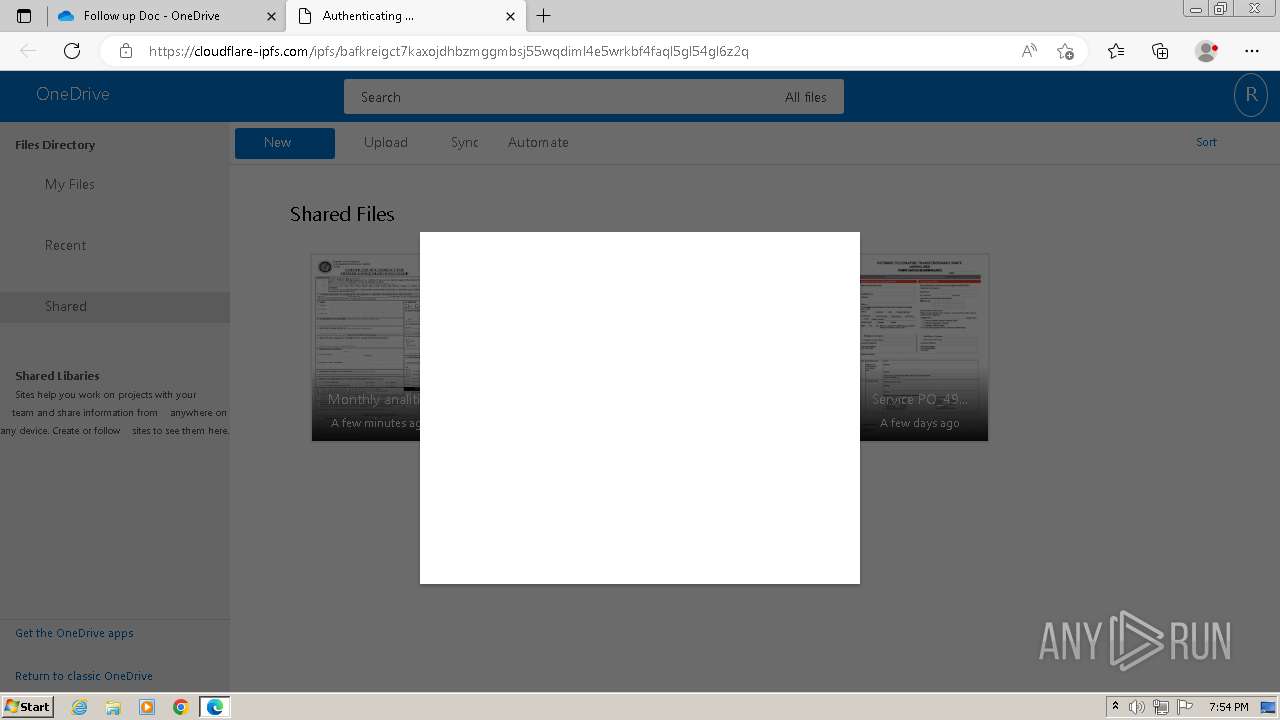Reload the current page
This screenshot has width=1280, height=720.
pos(72,51)
